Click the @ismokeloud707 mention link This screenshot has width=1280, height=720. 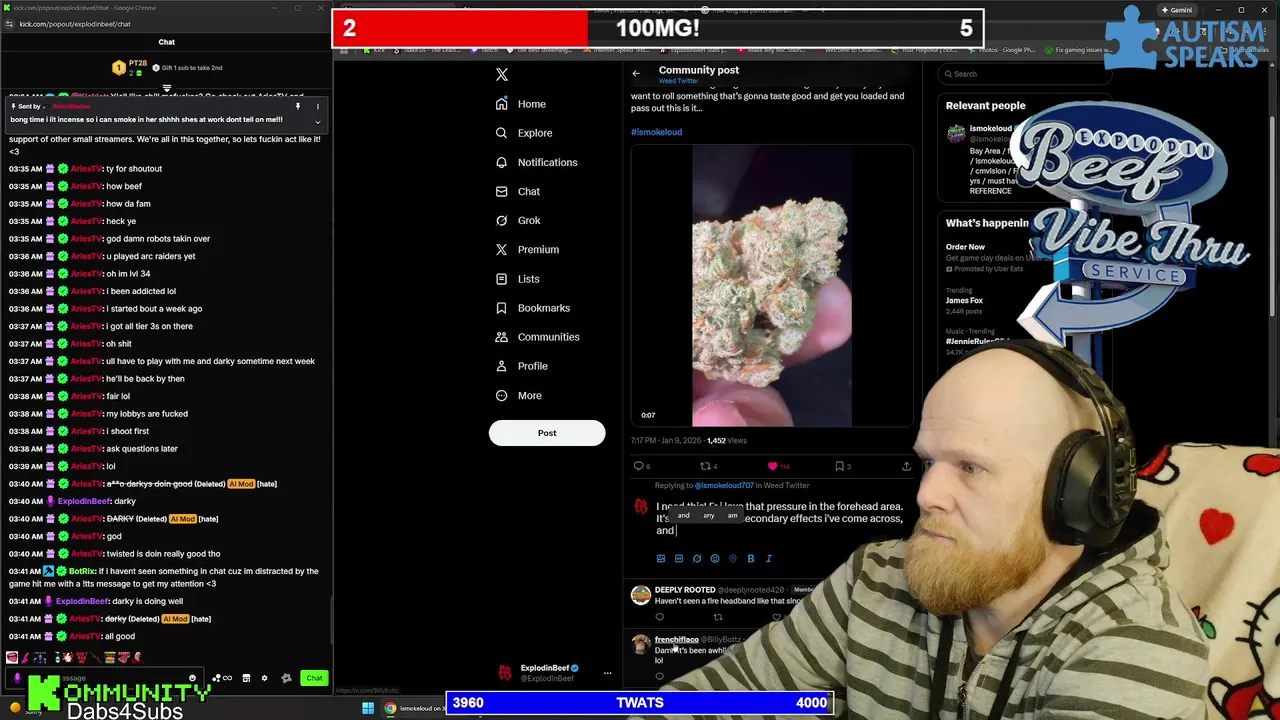[x=725, y=485]
